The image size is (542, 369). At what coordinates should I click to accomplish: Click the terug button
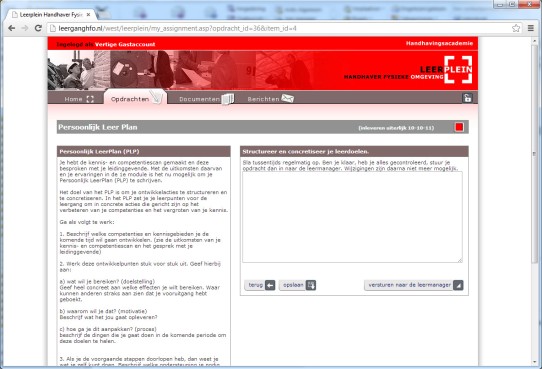click(x=260, y=285)
